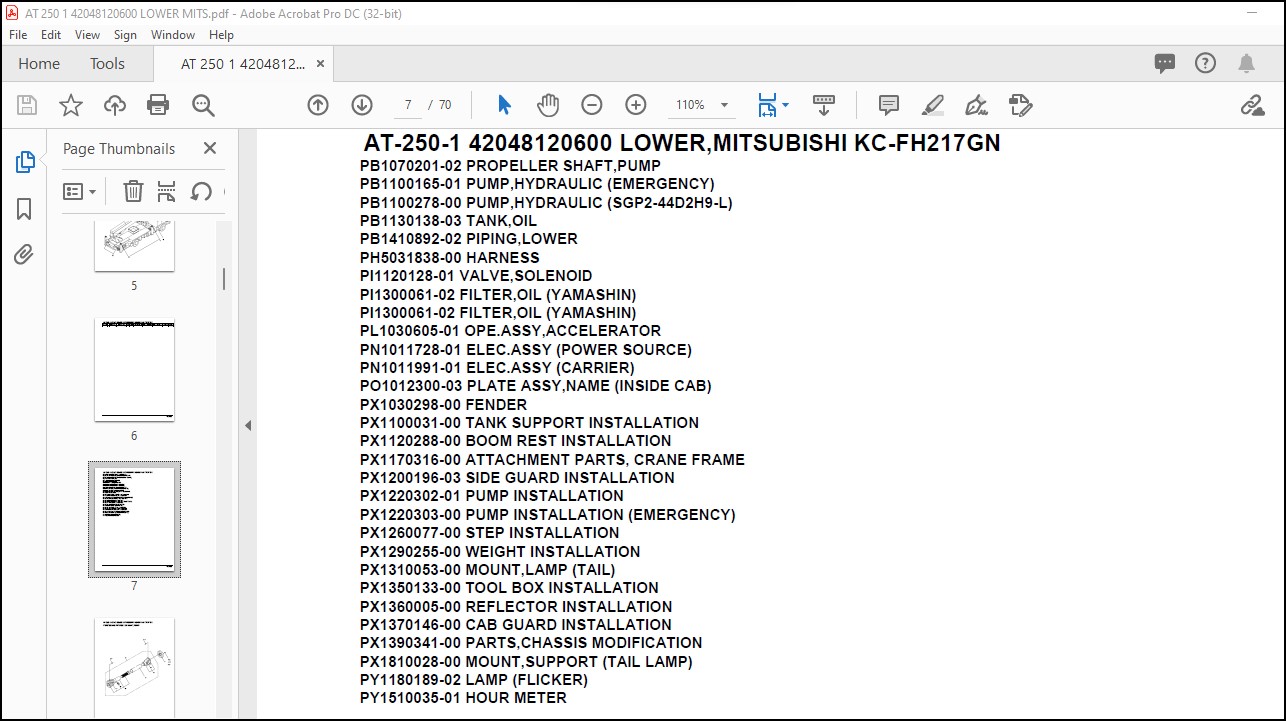Go to the previous page with the up arrow
The height and width of the screenshot is (721, 1286).
pyautogui.click(x=318, y=105)
